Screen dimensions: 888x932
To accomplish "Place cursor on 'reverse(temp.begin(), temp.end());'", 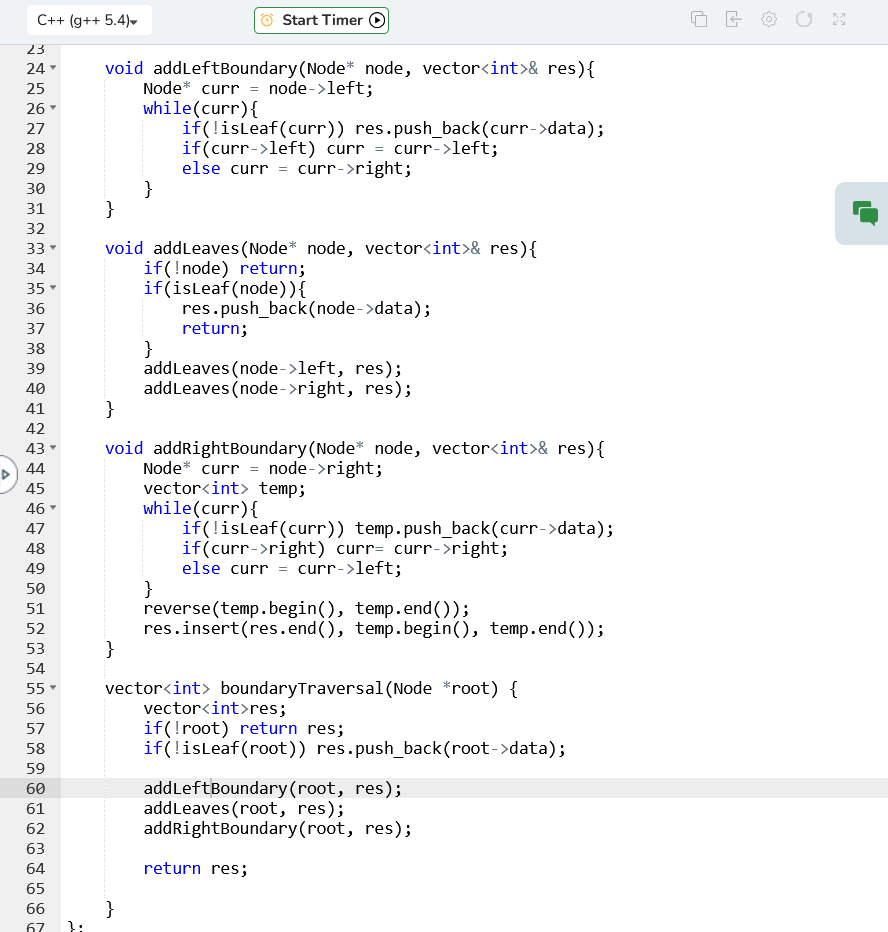I will pos(306,609).
